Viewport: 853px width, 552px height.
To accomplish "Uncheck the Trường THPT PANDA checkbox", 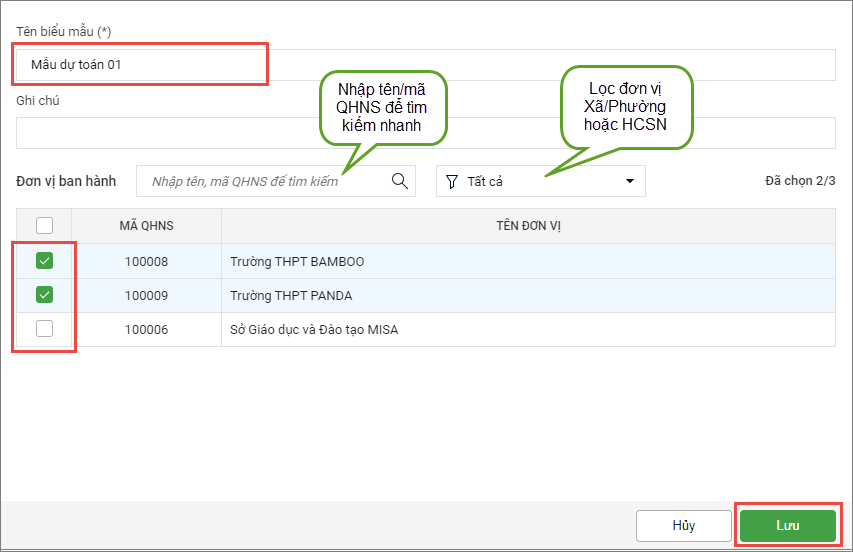I will pos(44,295).
